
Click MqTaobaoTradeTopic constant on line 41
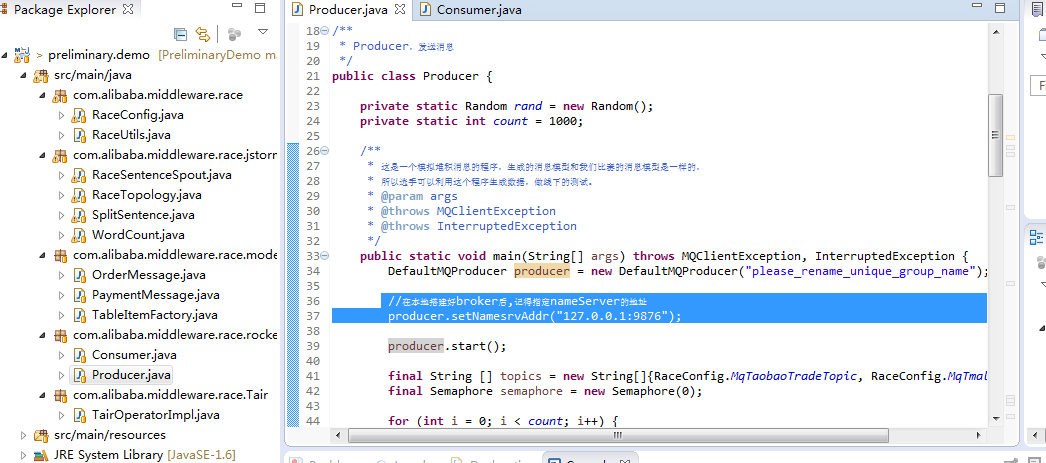pos(793,376)
